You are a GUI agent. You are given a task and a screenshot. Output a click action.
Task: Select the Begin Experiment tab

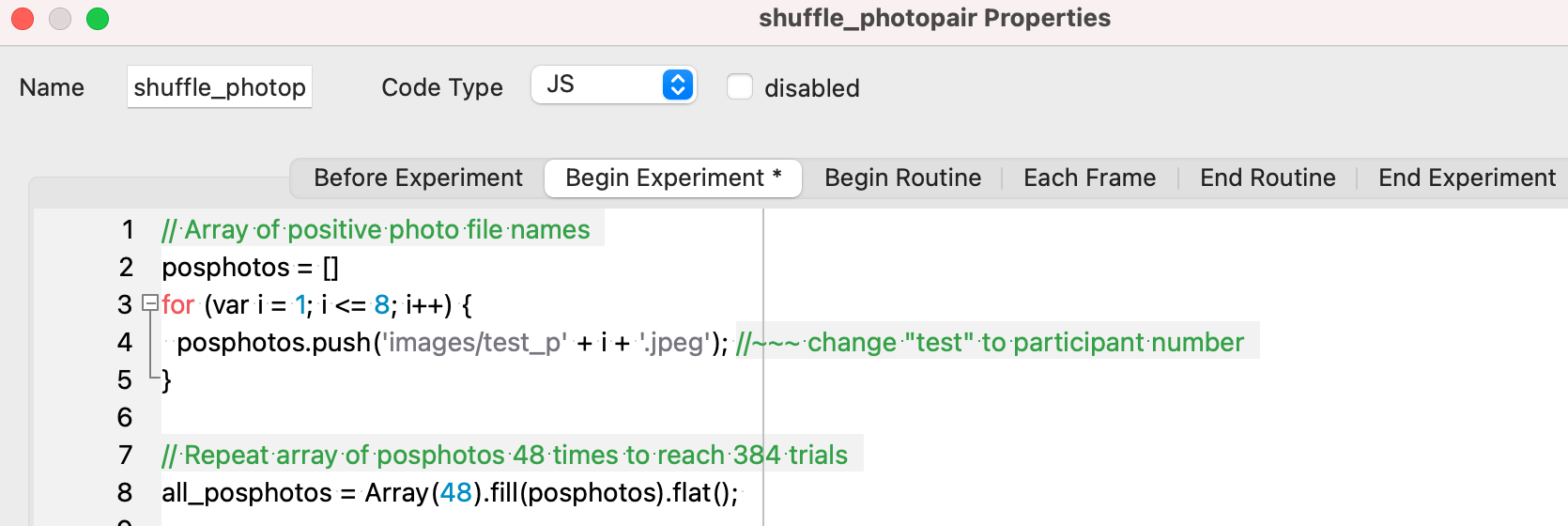673,178
